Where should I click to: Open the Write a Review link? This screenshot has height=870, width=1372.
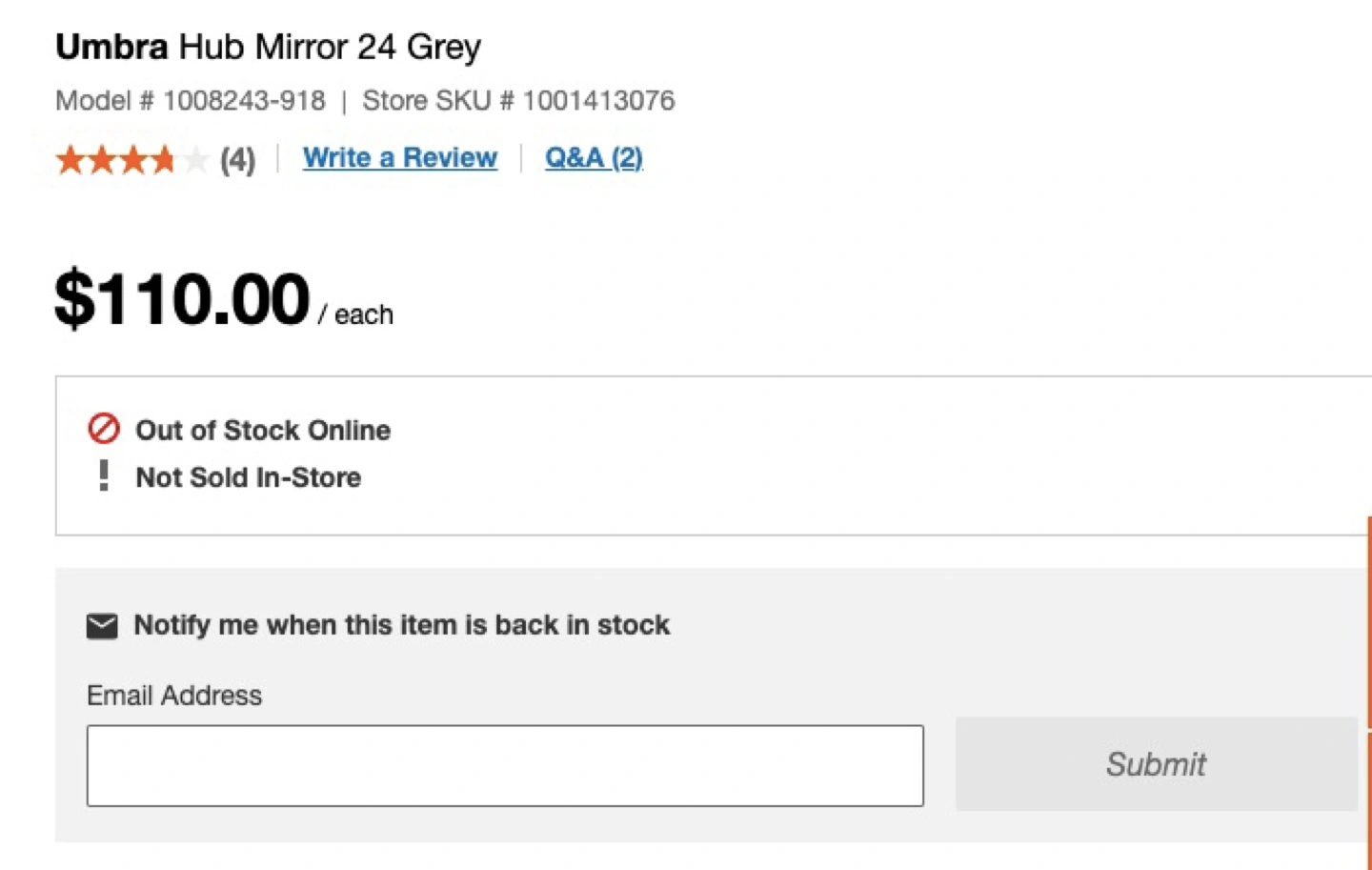point(400,157)
